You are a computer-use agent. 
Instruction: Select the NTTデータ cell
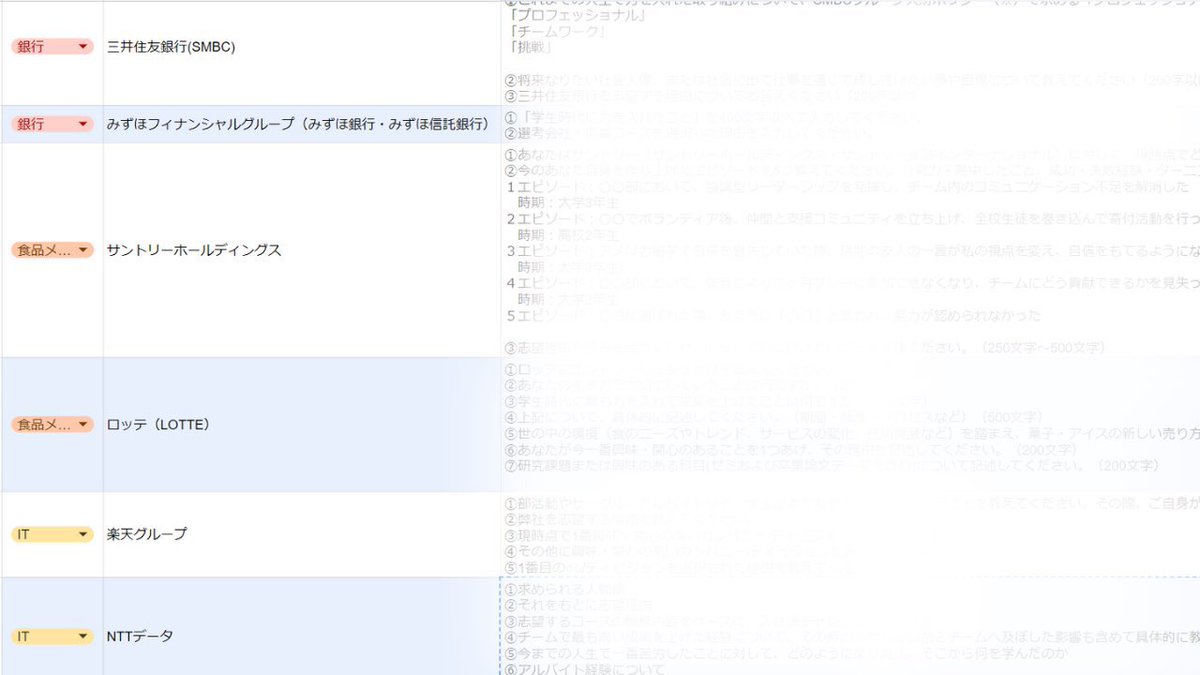click(302, 626)
